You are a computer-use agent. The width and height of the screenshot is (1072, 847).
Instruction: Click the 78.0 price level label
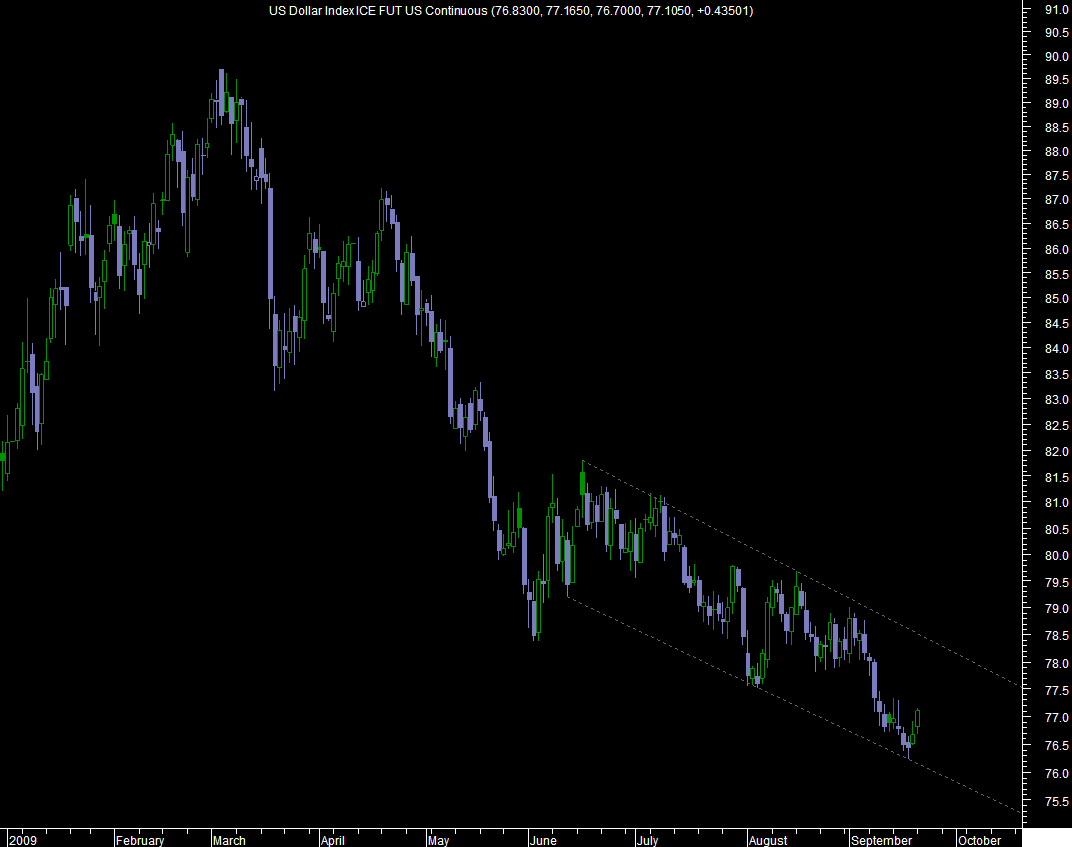tap(1056, 663)
